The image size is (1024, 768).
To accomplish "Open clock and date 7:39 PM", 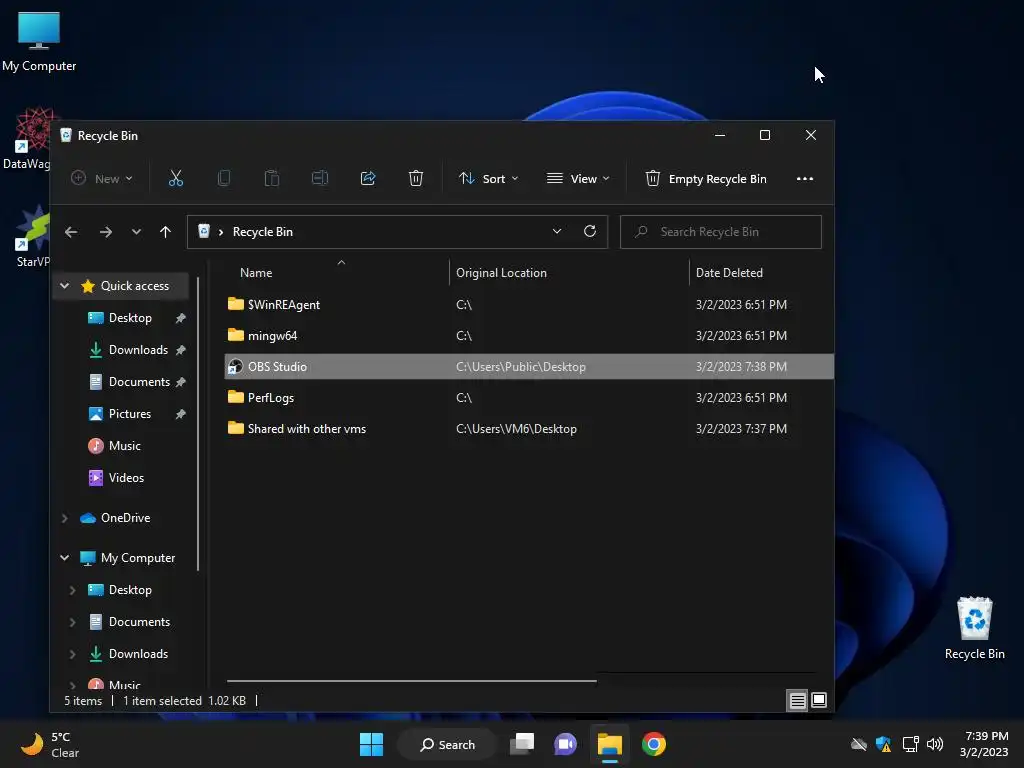I will pos(984,744).
